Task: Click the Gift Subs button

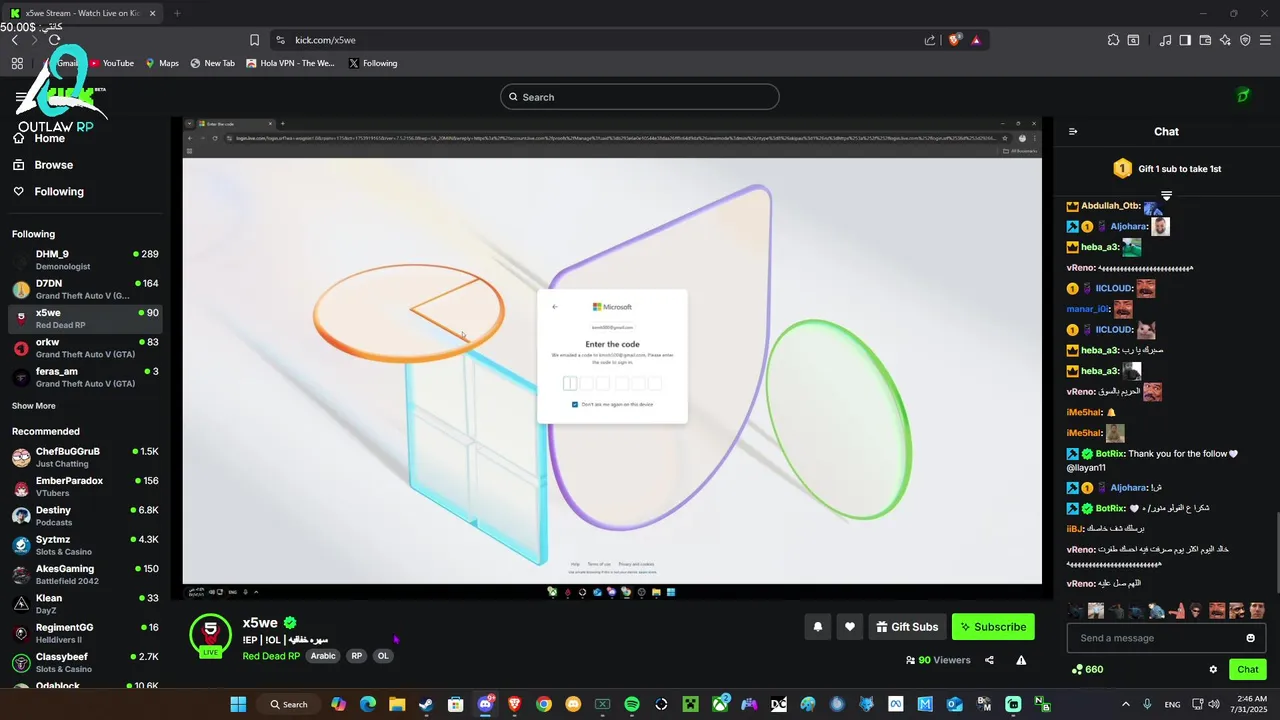Action: [907, 627]
